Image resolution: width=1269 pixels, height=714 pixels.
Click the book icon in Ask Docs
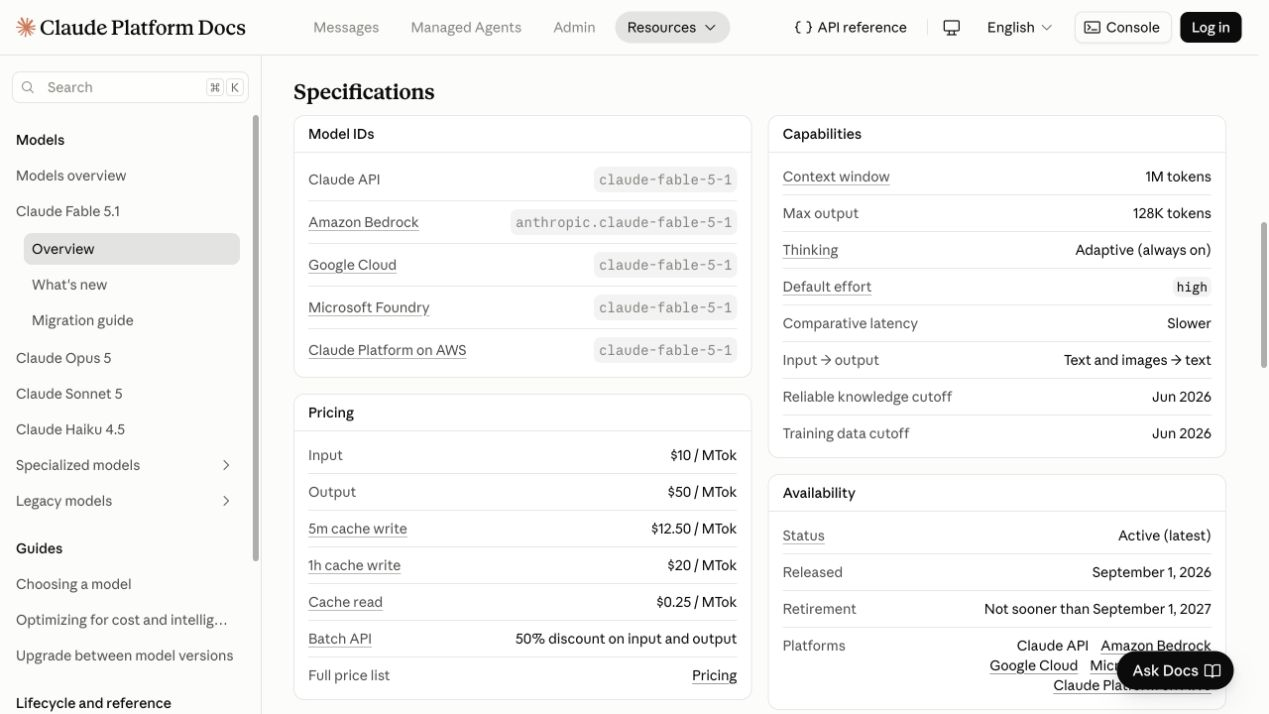pyautogui.click(x=1212, y=671)
